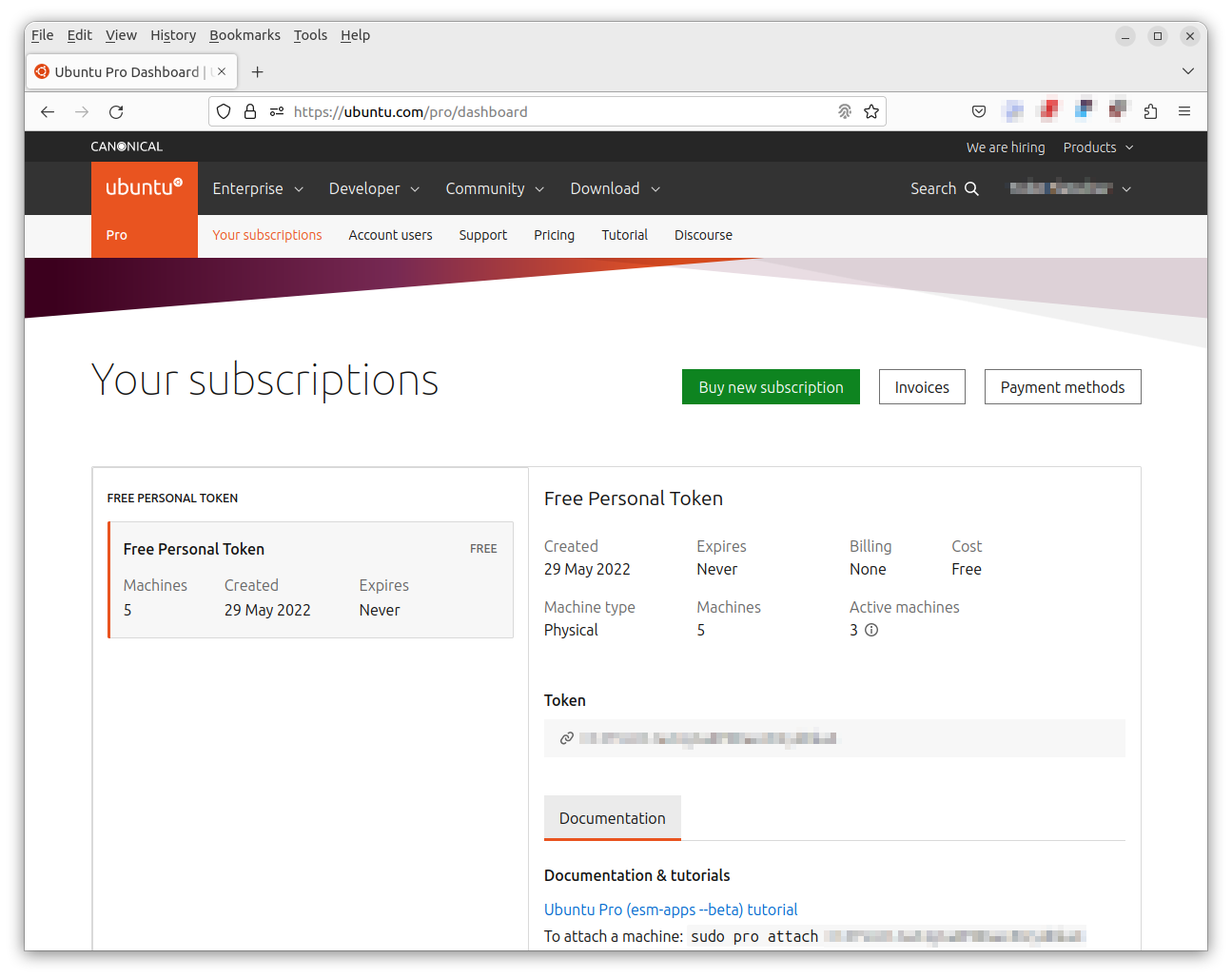Click the search magnifier icon

(x=971, y=188)
